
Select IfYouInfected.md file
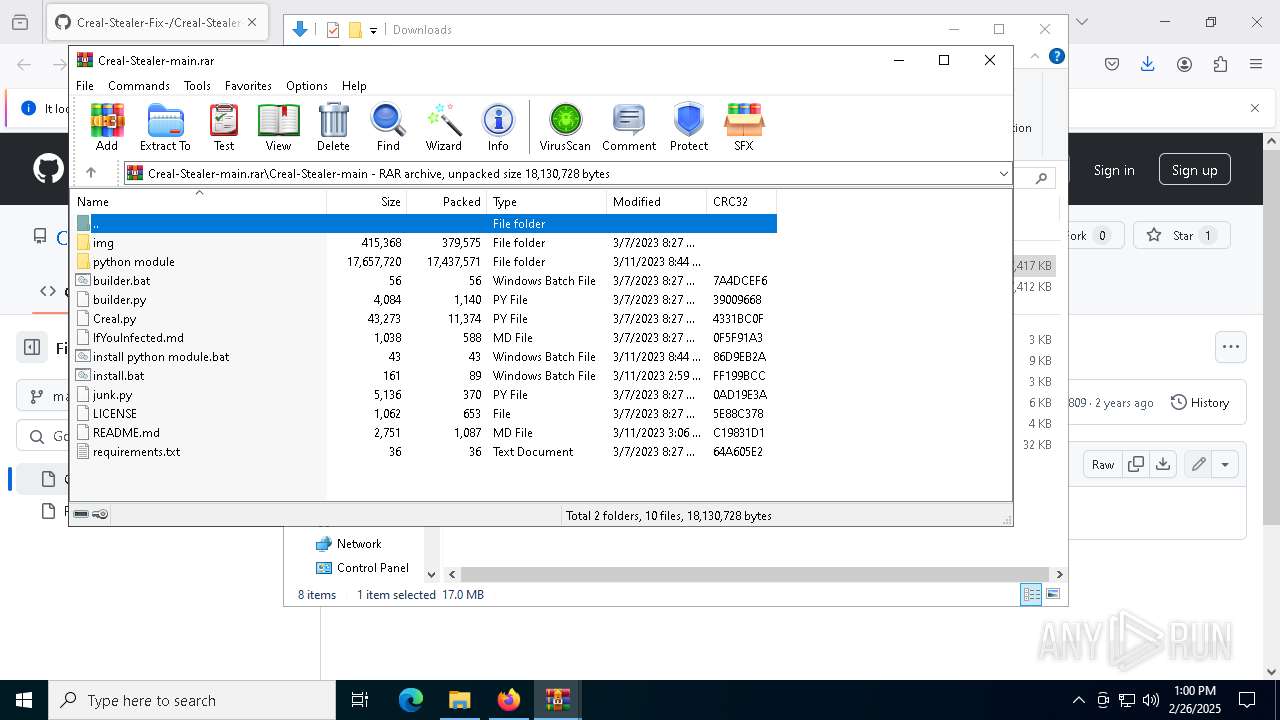coord(425,338)
